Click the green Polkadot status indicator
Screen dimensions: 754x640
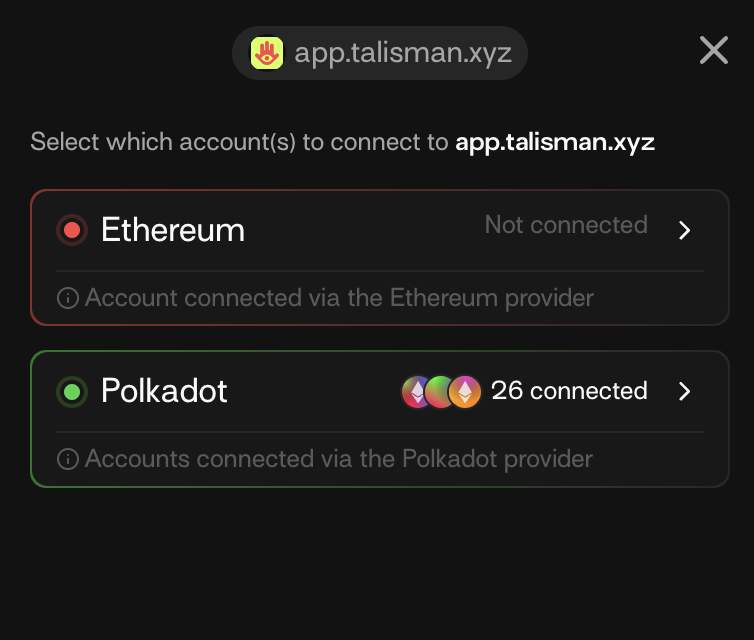click(72, 391)
